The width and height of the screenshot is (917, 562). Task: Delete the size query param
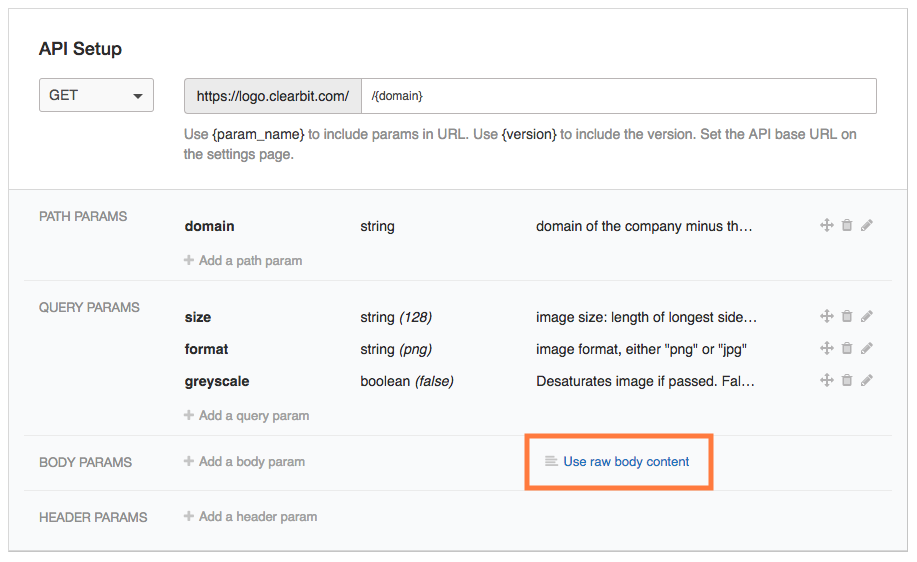click(847, 317)
